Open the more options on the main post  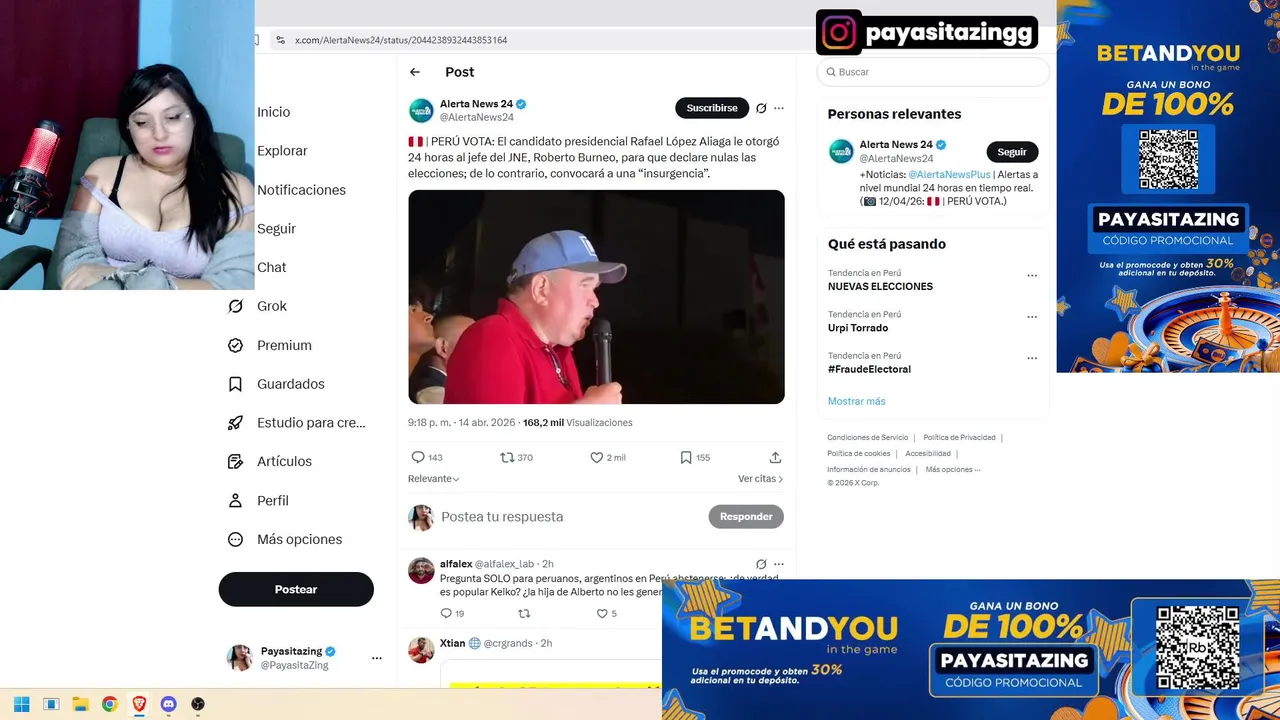pyautogui.click(x=779, y=108)
